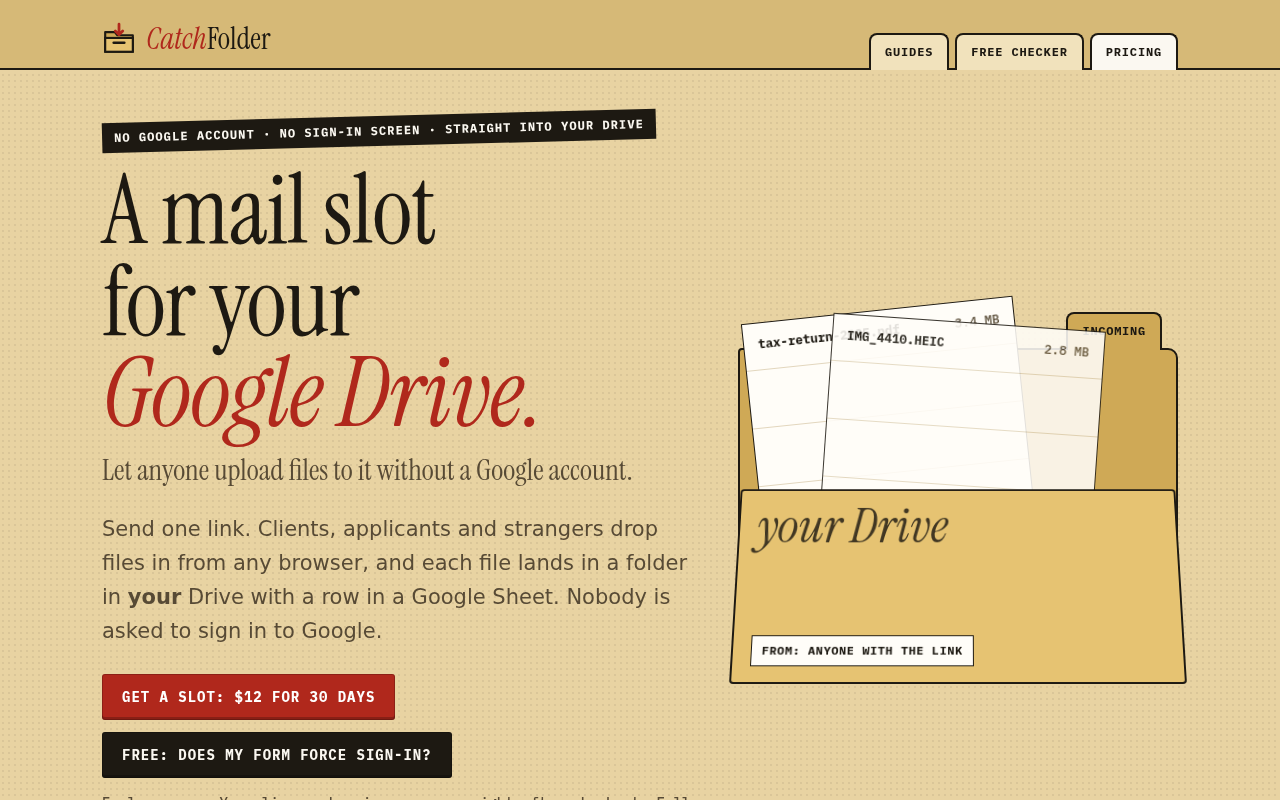Click Get a slot: $12 for 30 days
1280x800 pixels.
coord(248,697)
